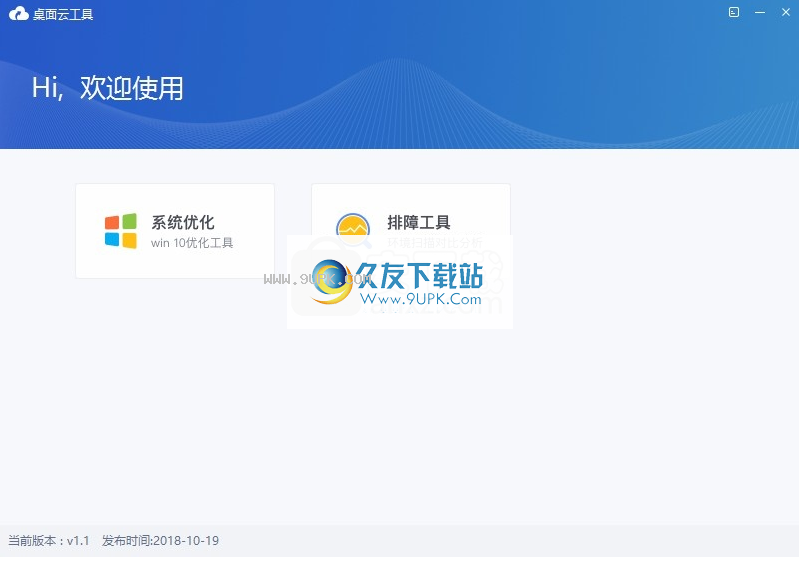Open the feedback icon in title bar
Image resolution: width=800 pixels, height=564 pixels.
coord(734,12)
